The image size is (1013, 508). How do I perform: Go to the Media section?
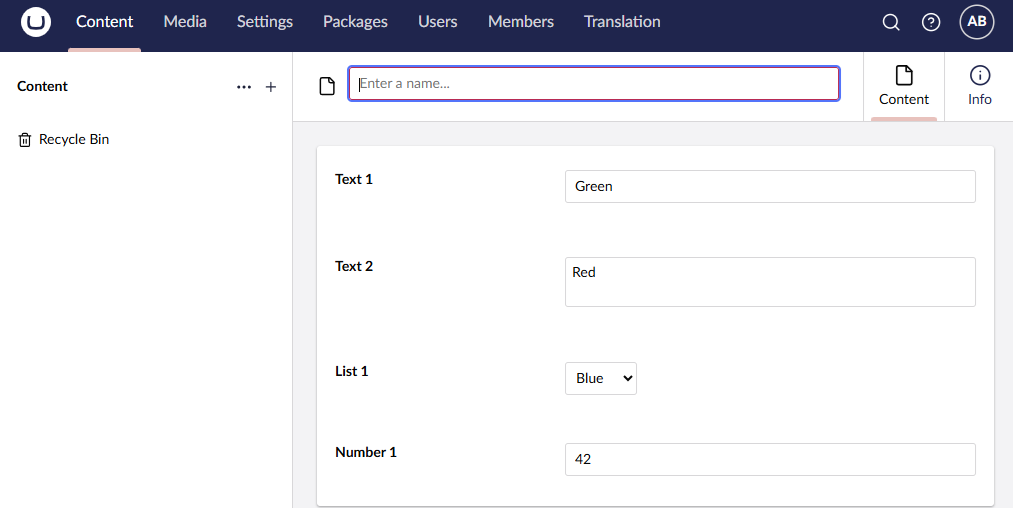pos(185,22)
